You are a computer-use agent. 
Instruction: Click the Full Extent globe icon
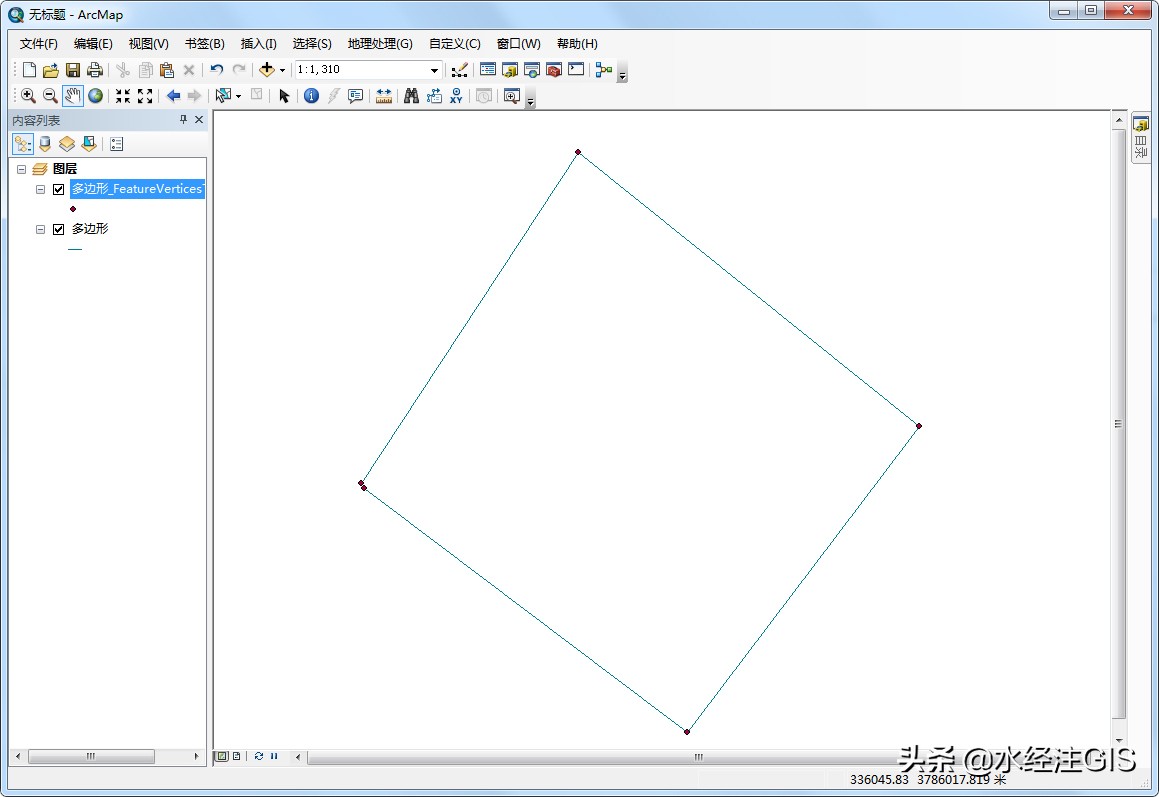pyautogui.click(x=95, y=95)
